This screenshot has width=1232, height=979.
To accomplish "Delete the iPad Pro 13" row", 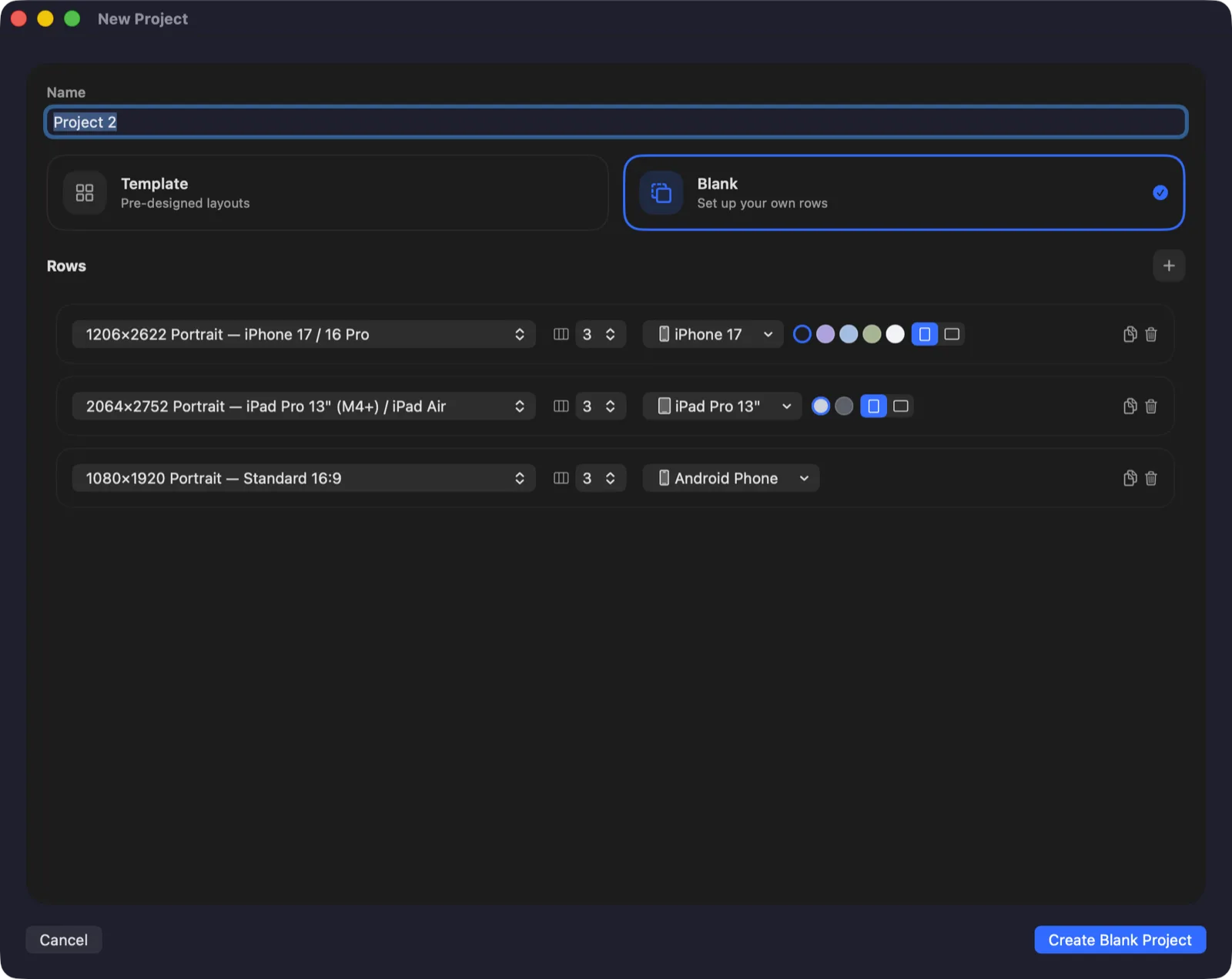I will (1151, 406).
